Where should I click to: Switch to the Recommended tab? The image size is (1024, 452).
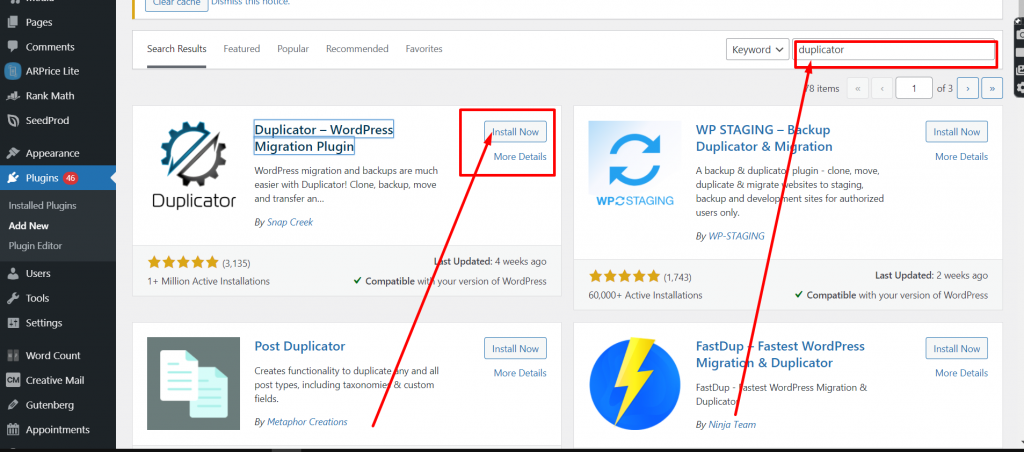pyautogui.click(x=357, y=49)
